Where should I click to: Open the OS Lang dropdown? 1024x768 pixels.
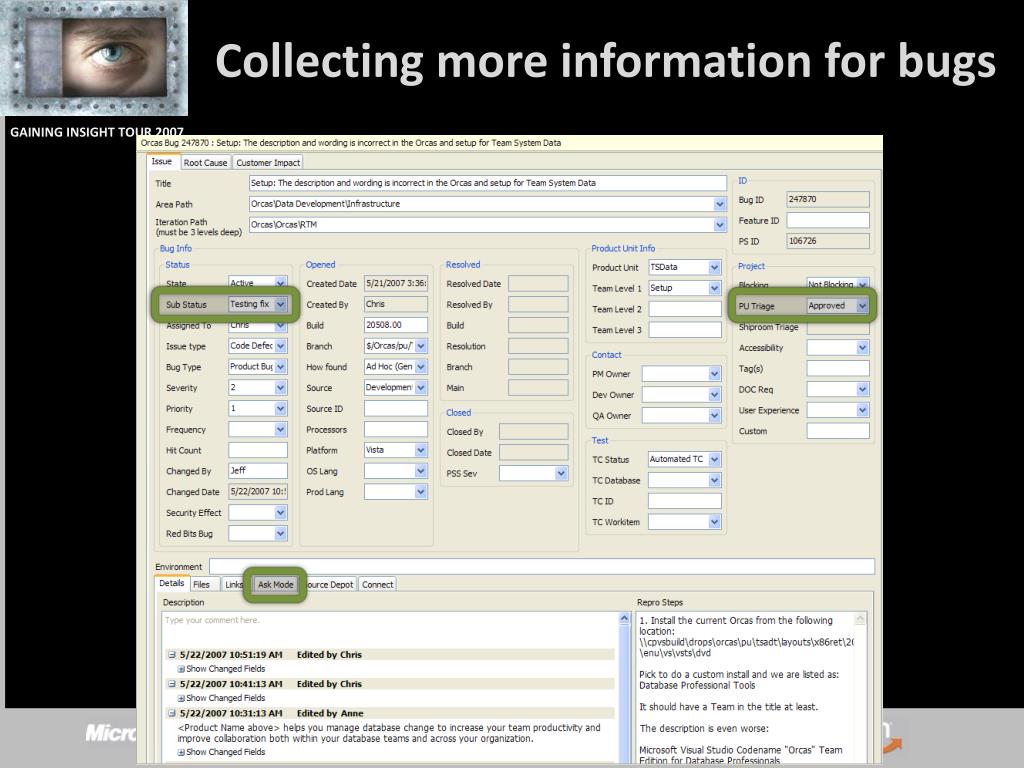(421, 472)
